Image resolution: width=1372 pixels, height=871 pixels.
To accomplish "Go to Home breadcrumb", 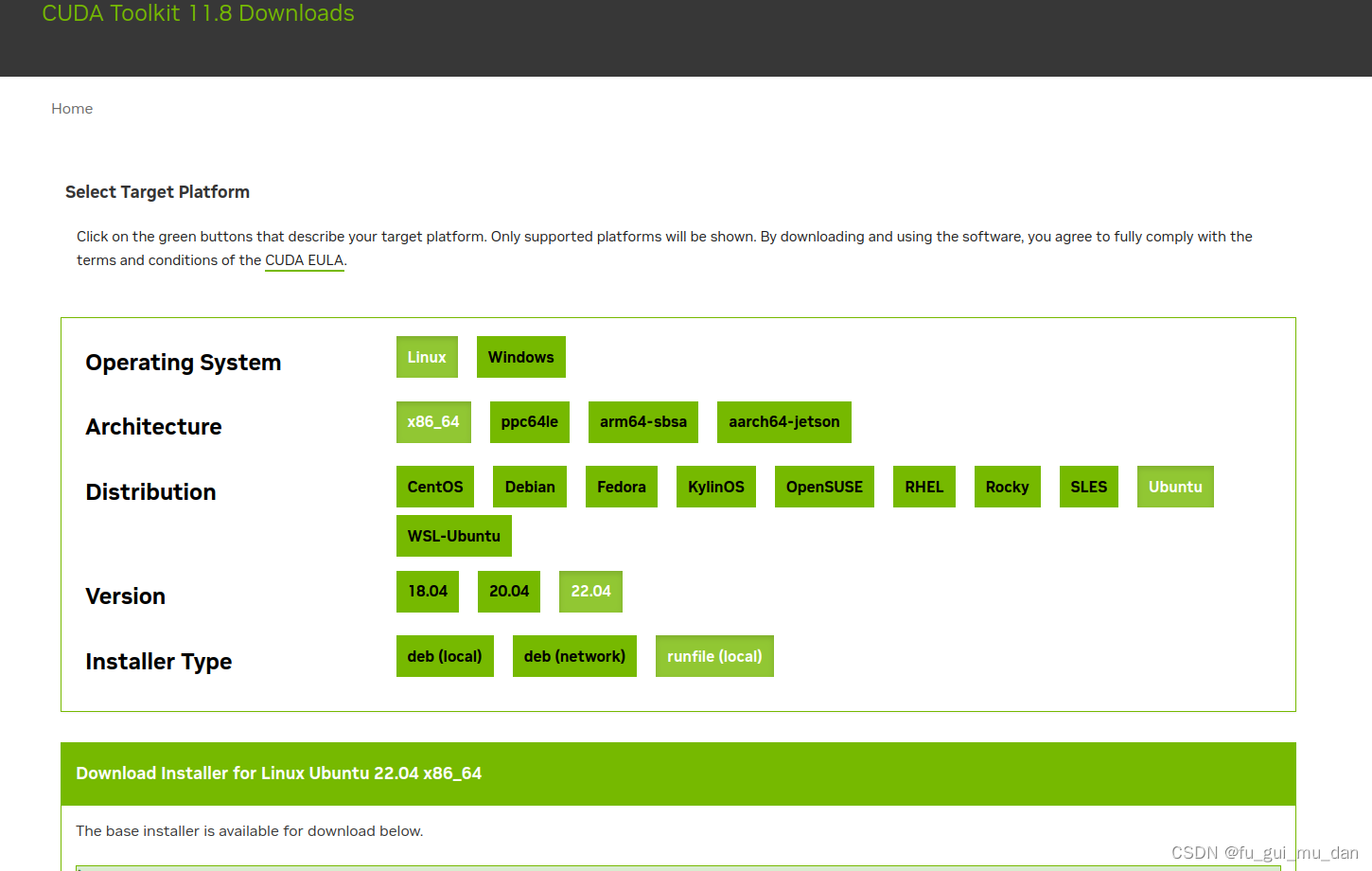I will tap(72, 109).
